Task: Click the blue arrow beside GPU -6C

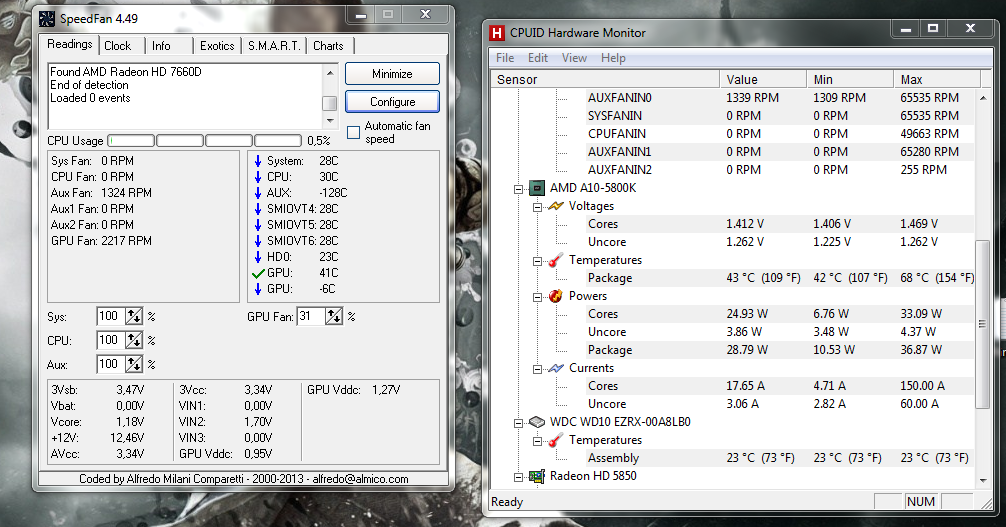Action: point(258,289)
